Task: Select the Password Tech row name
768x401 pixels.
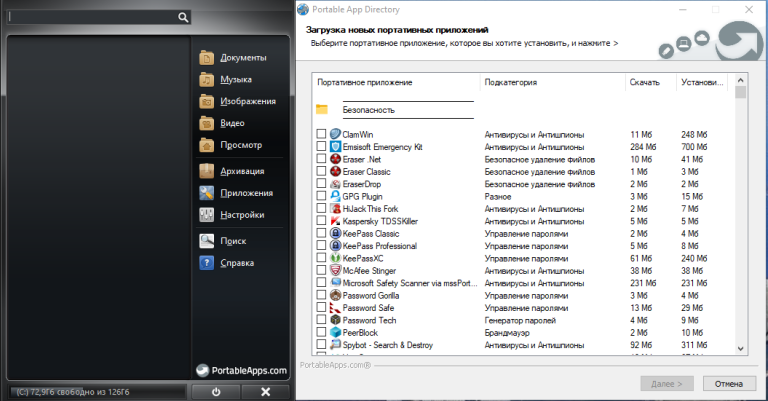Action: coord(369,320)
